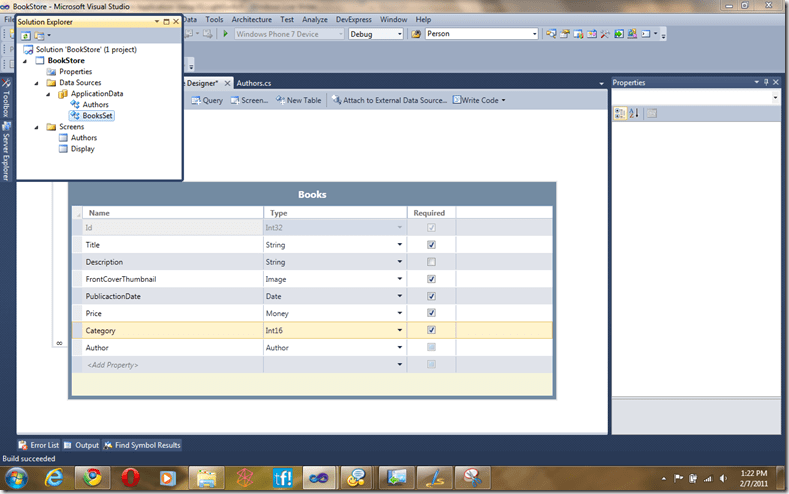
Task: Open the Type dropdown for Category
Action: coord(399,330)
